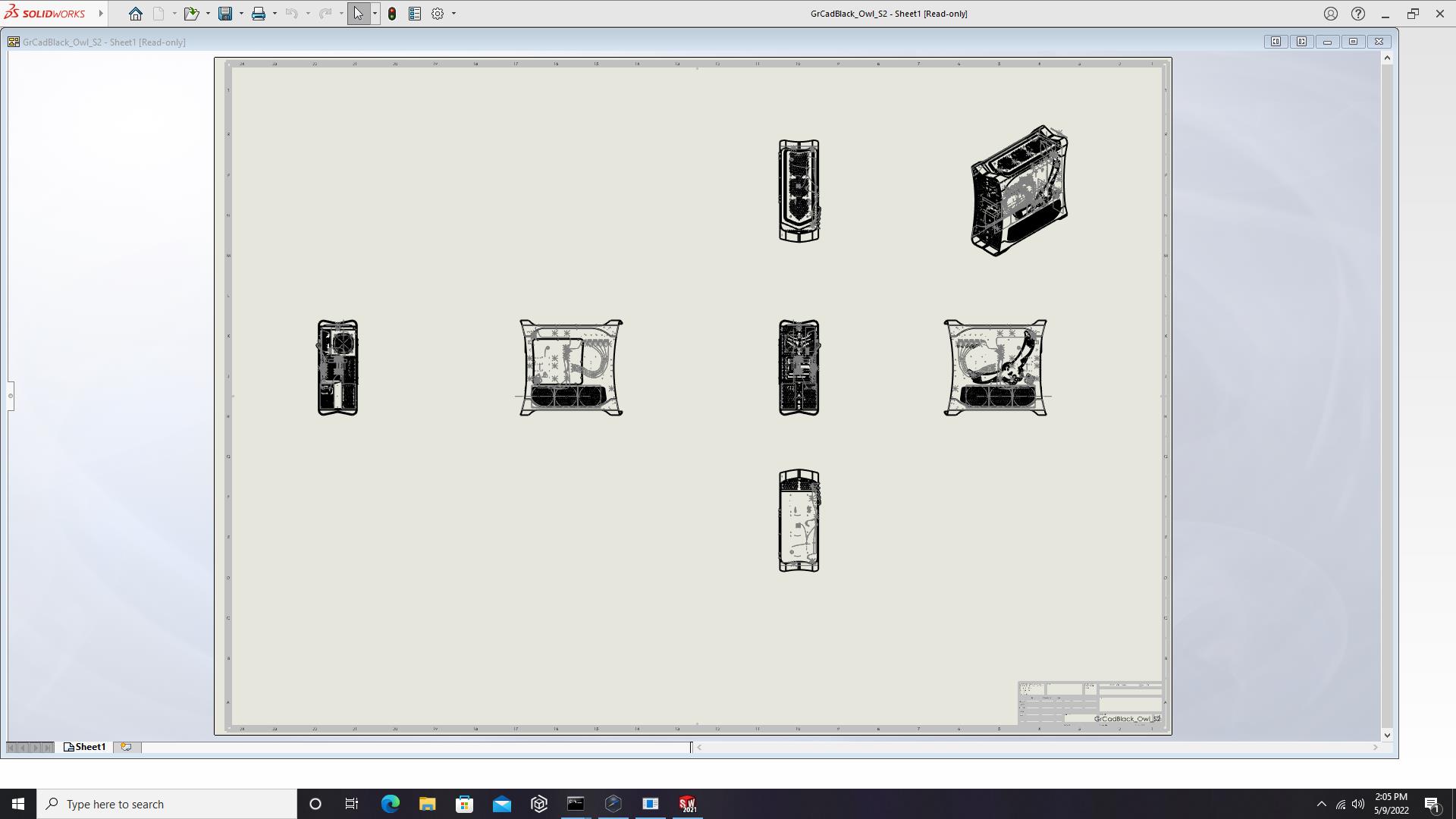Expand the Print dropdown arrow
Viewport: 1456px width, 819px height.
click(275, 14)
